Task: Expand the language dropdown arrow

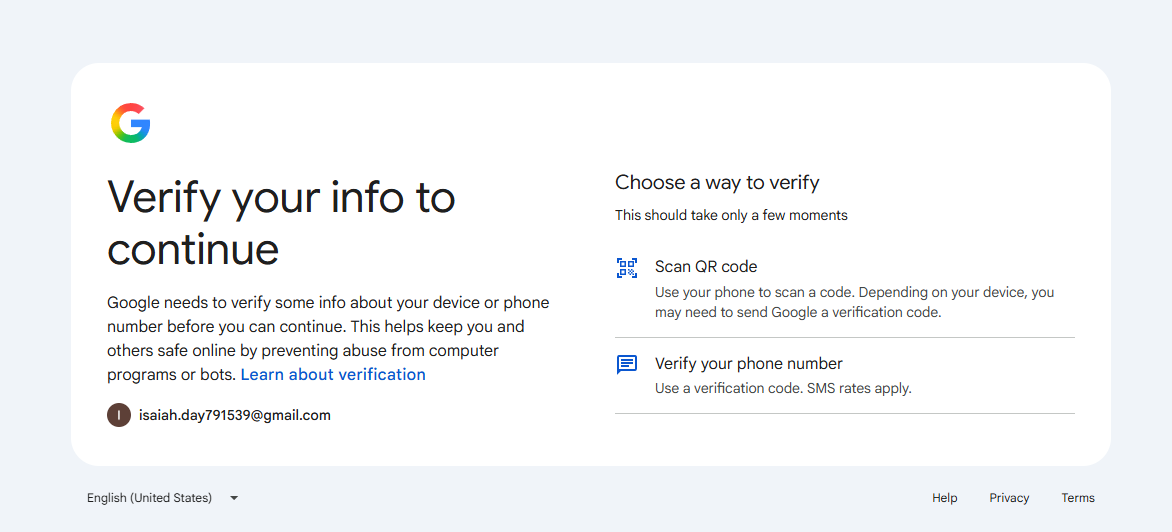Action: [234, 498]
